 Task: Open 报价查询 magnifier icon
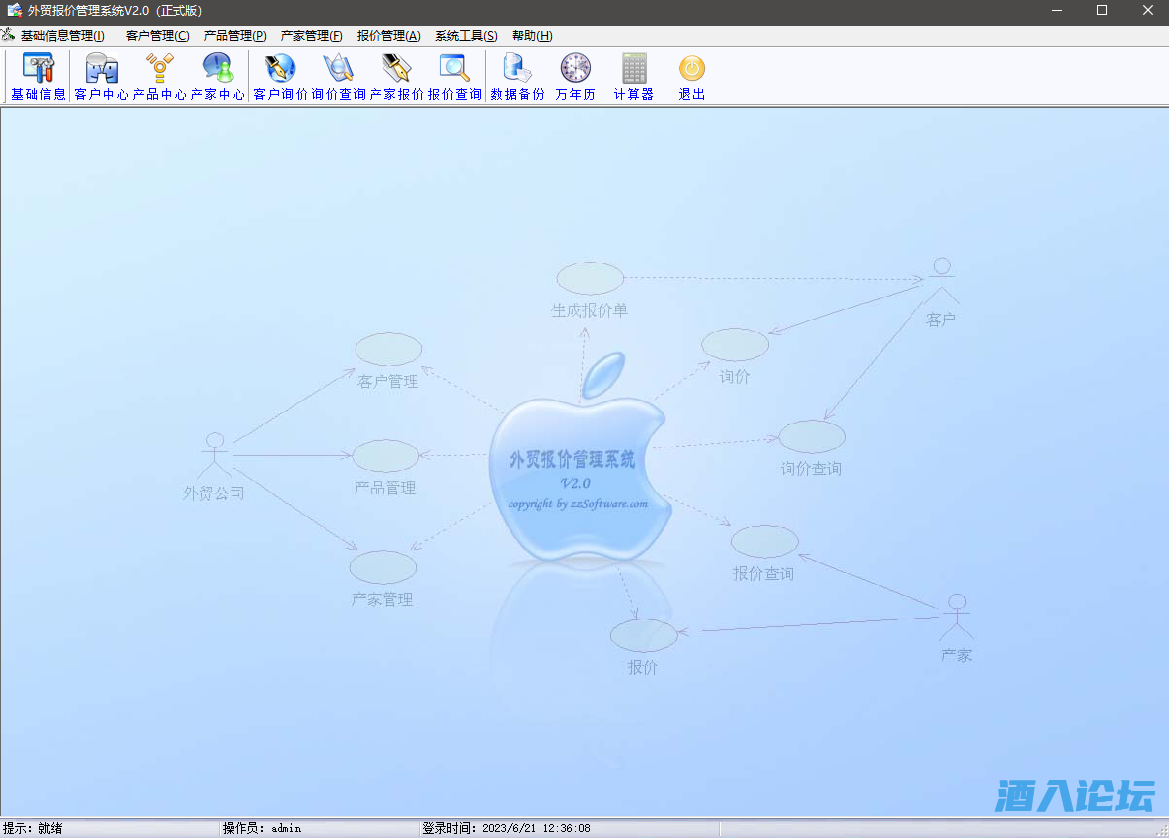454,76
